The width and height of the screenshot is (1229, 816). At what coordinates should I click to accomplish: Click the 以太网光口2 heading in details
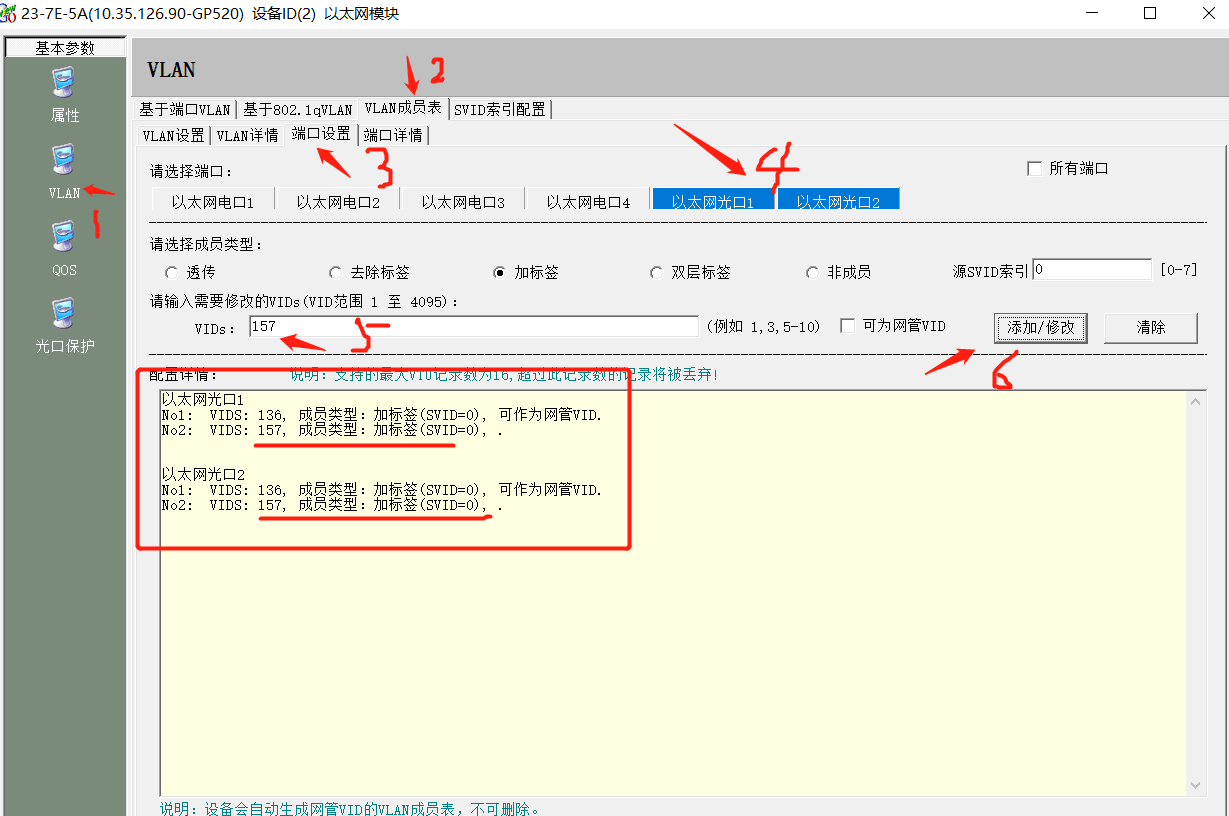pyautogui.click(x=203, y=474)
